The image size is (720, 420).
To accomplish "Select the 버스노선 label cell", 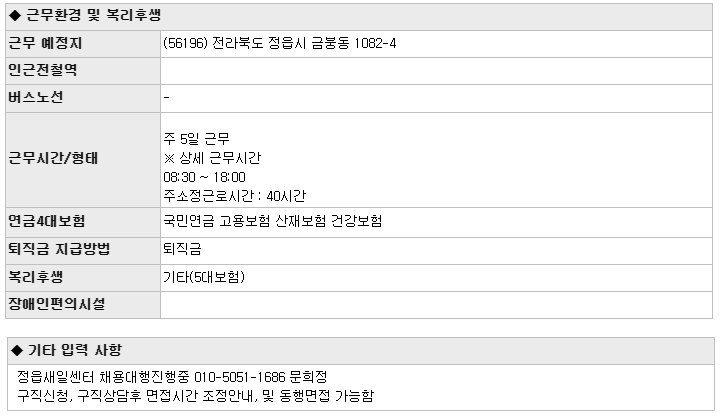I will (x=83, y=98).
